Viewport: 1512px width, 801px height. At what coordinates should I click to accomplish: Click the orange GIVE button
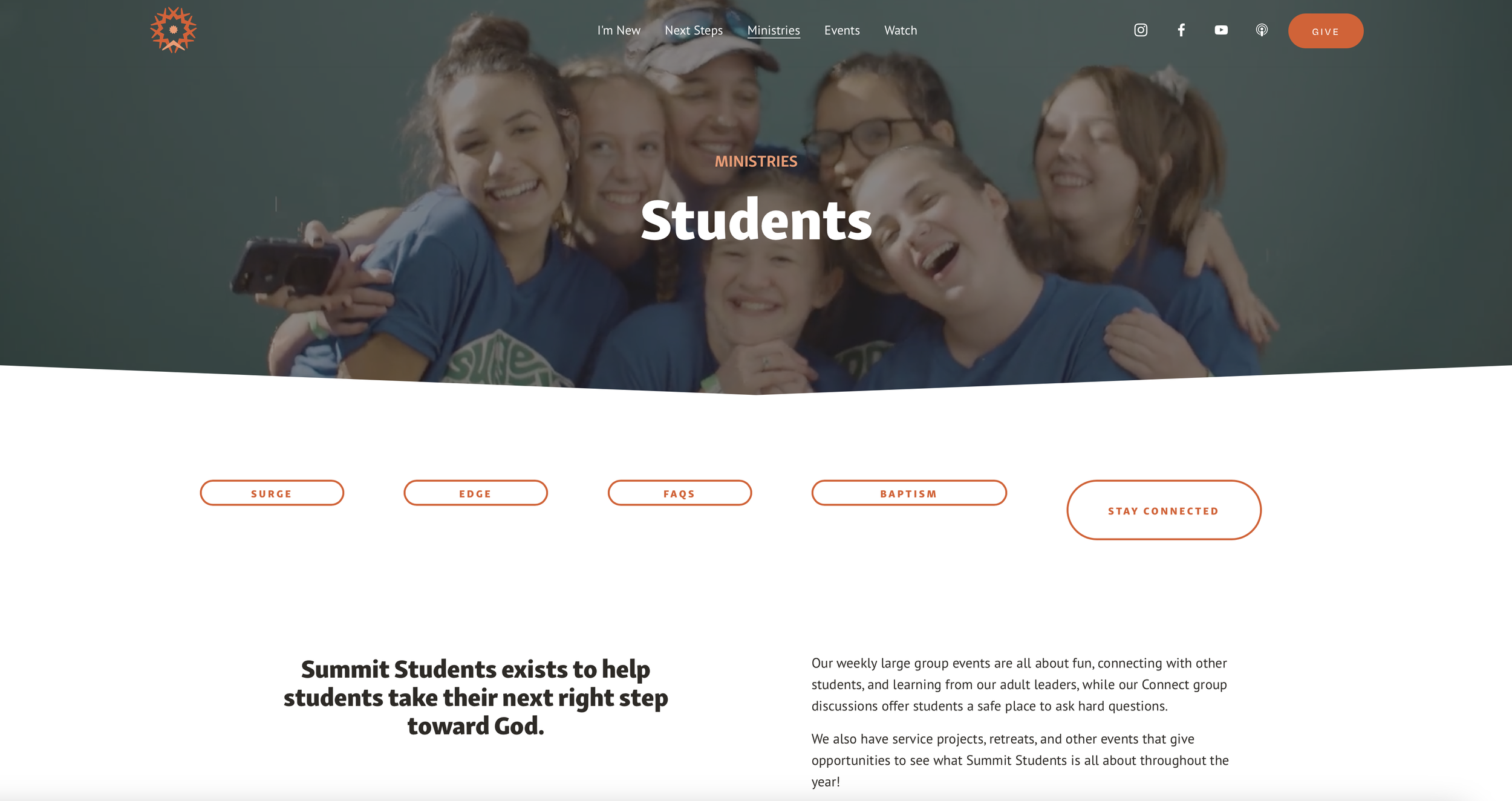(x=1326, y=31)
